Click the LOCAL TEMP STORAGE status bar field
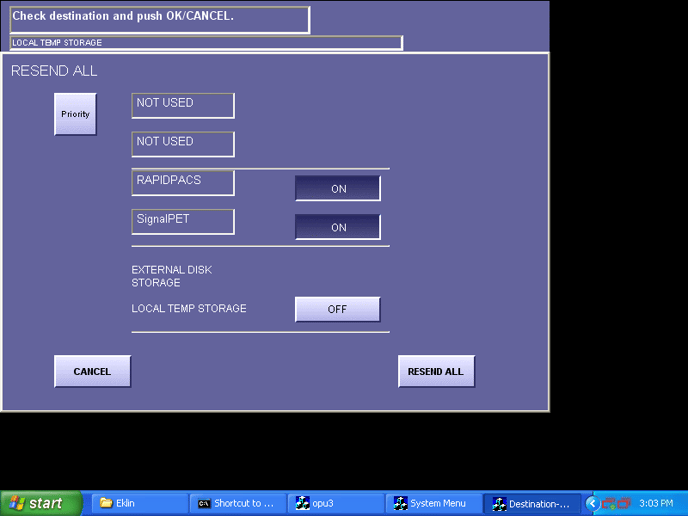The width and height of the screenshot is (688, 516). click(x=205, y=43)
